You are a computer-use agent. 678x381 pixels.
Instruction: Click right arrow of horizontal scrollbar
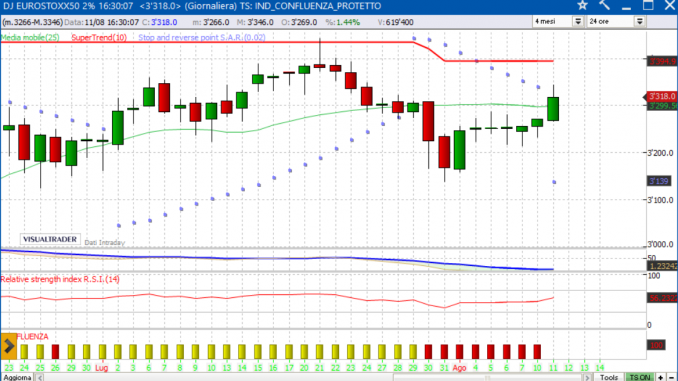tap(587, 378)
